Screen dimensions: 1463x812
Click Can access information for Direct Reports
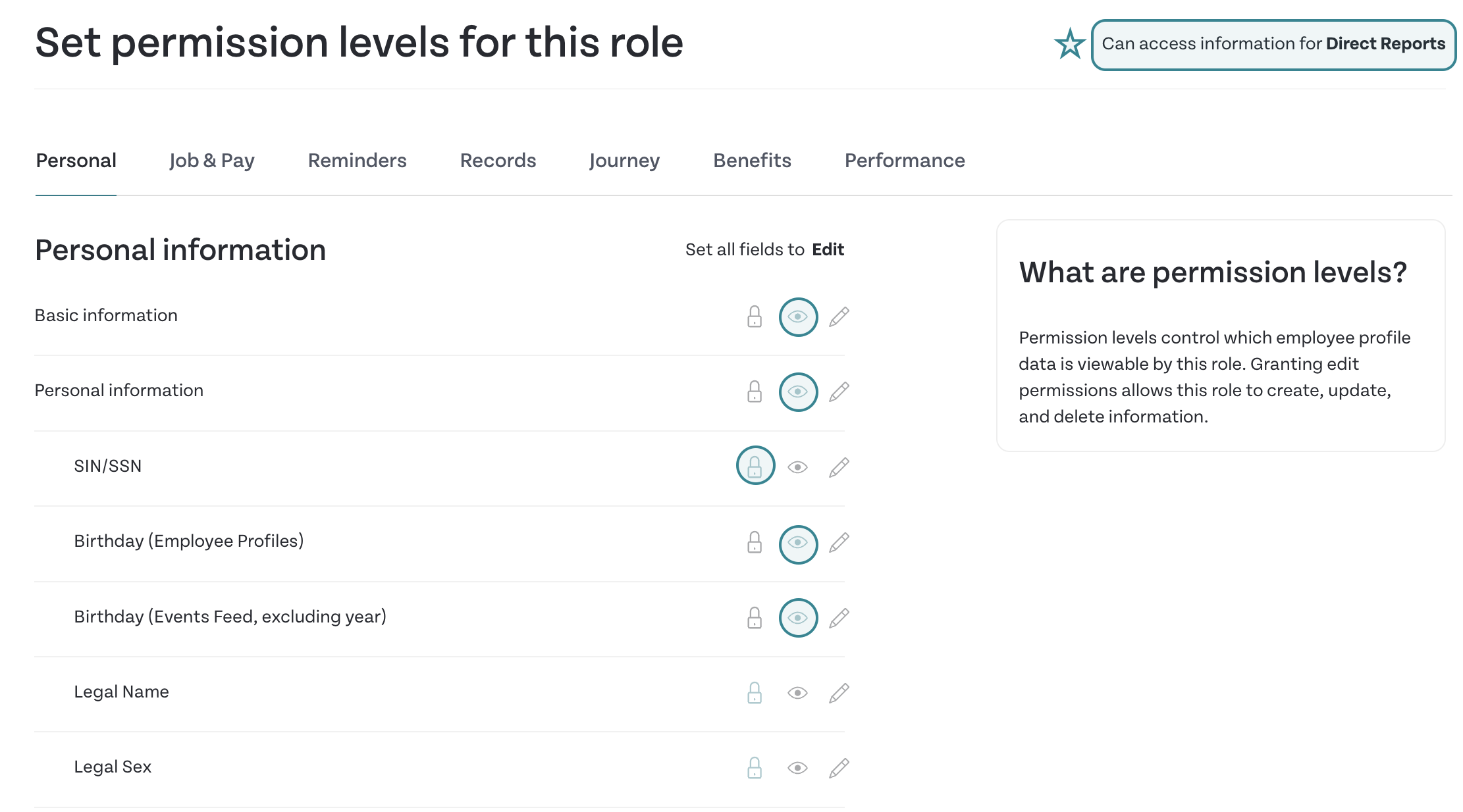(1273, 45)
